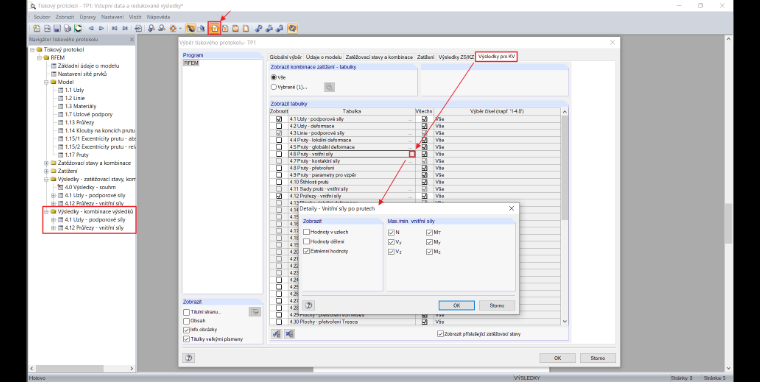Click the new printout report toolbar icon
The image size is (760, 382).
point(36,29)
